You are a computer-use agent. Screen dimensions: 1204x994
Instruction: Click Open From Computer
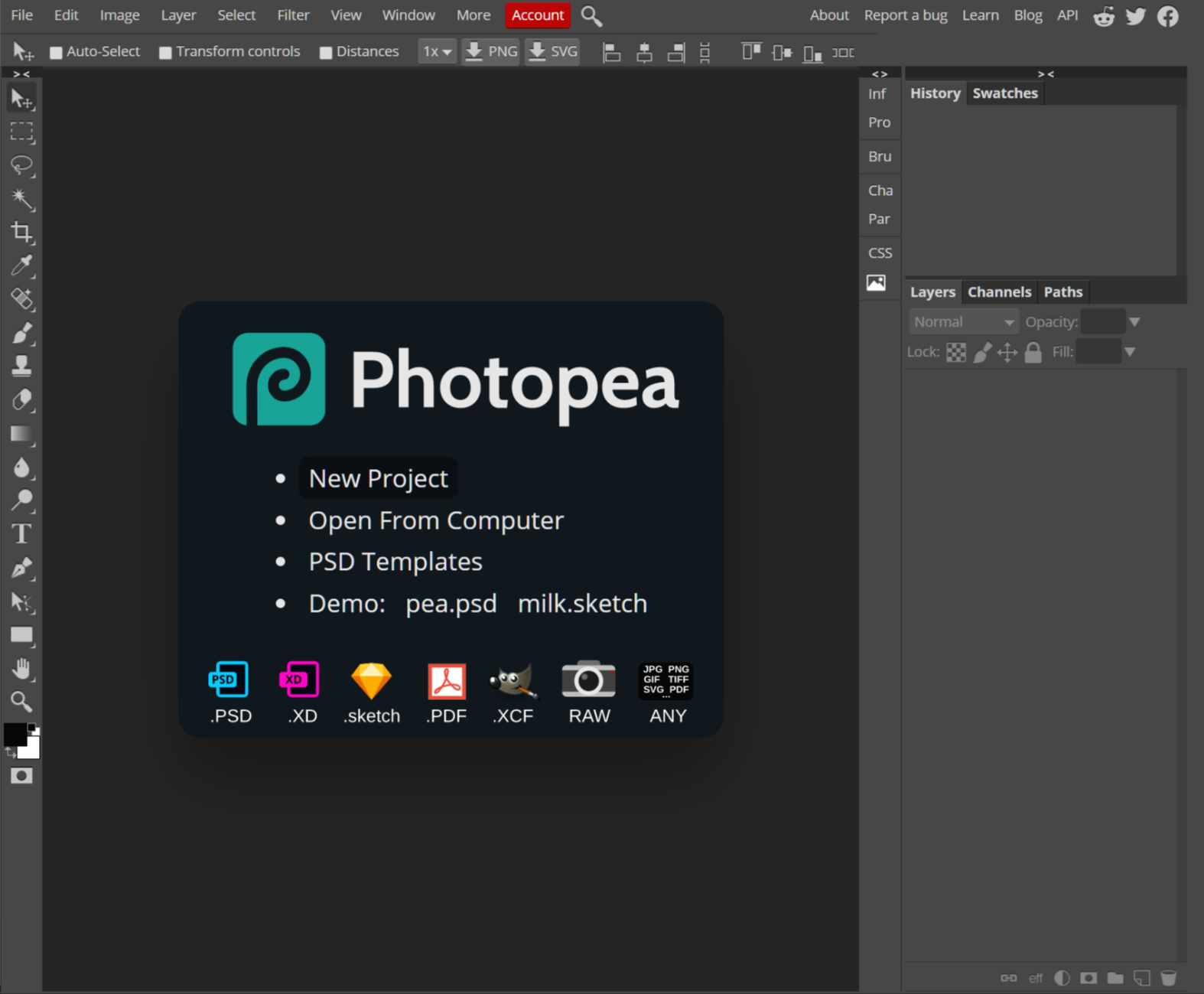click(436, 520)
